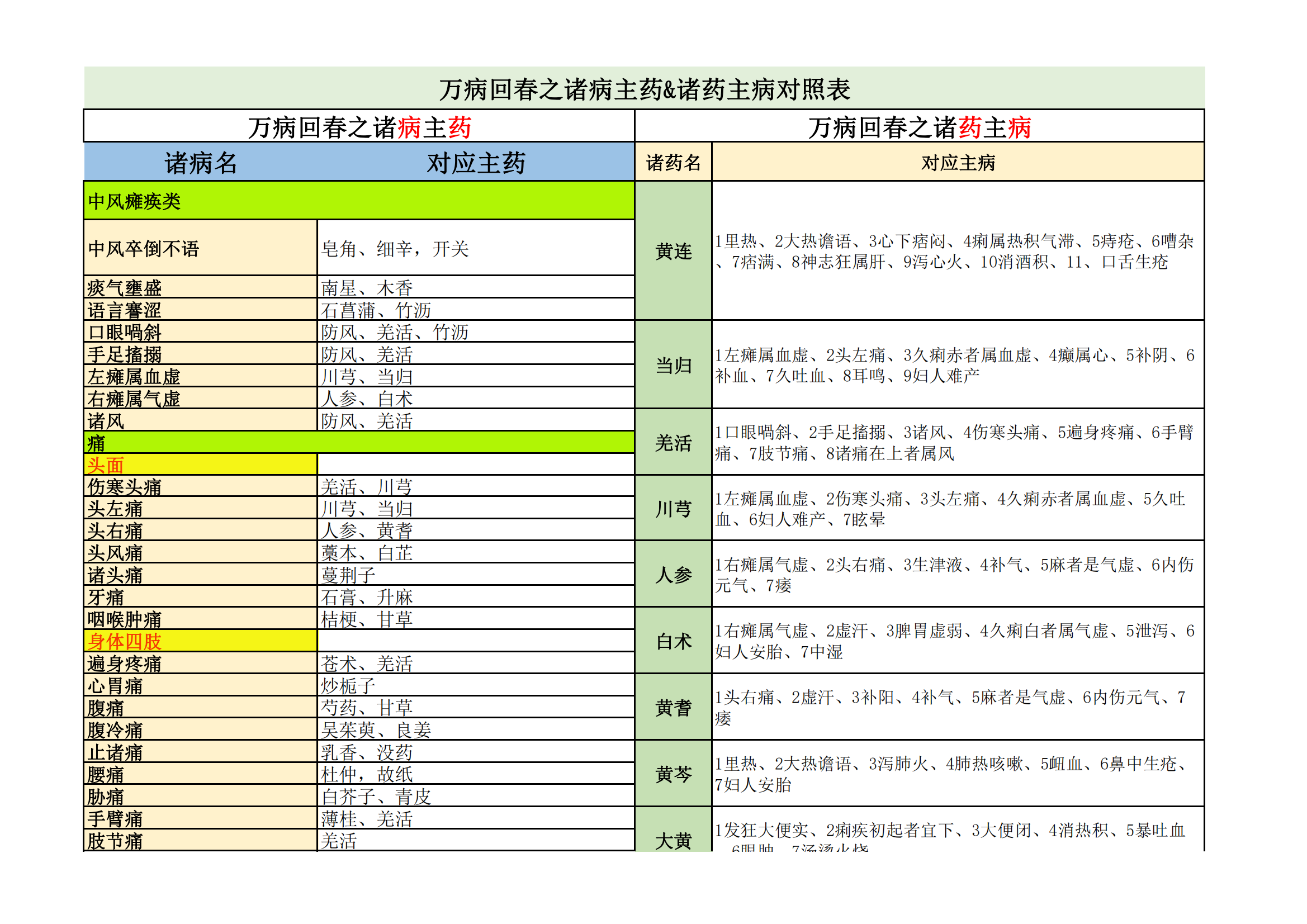This screenshot has height=924, width=1307.
Task: Click the 羌活 drug name cell
Action: pyautogui.click(x=674, y=442)
